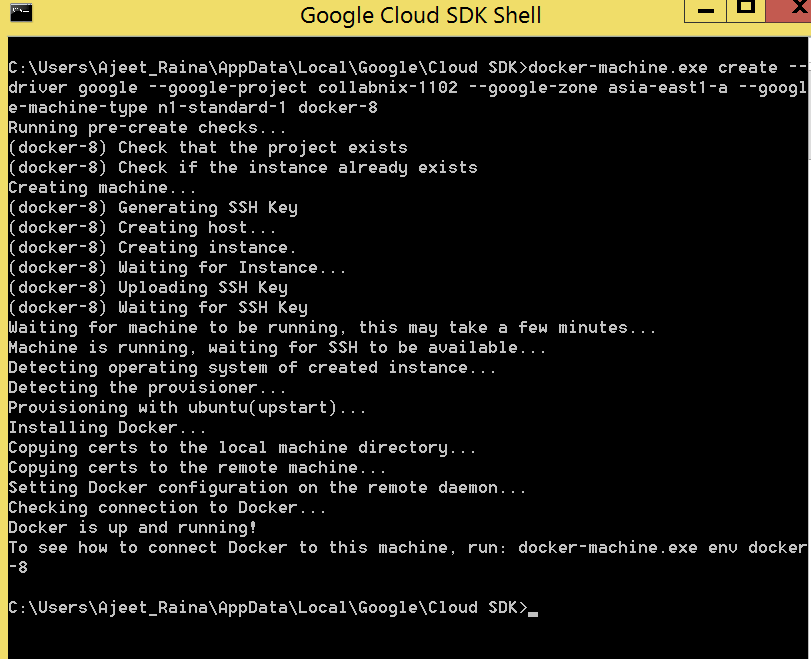
Task: Click the title text 'Google Cloud SDK Shell'
Action: click(x=419, y=15)
